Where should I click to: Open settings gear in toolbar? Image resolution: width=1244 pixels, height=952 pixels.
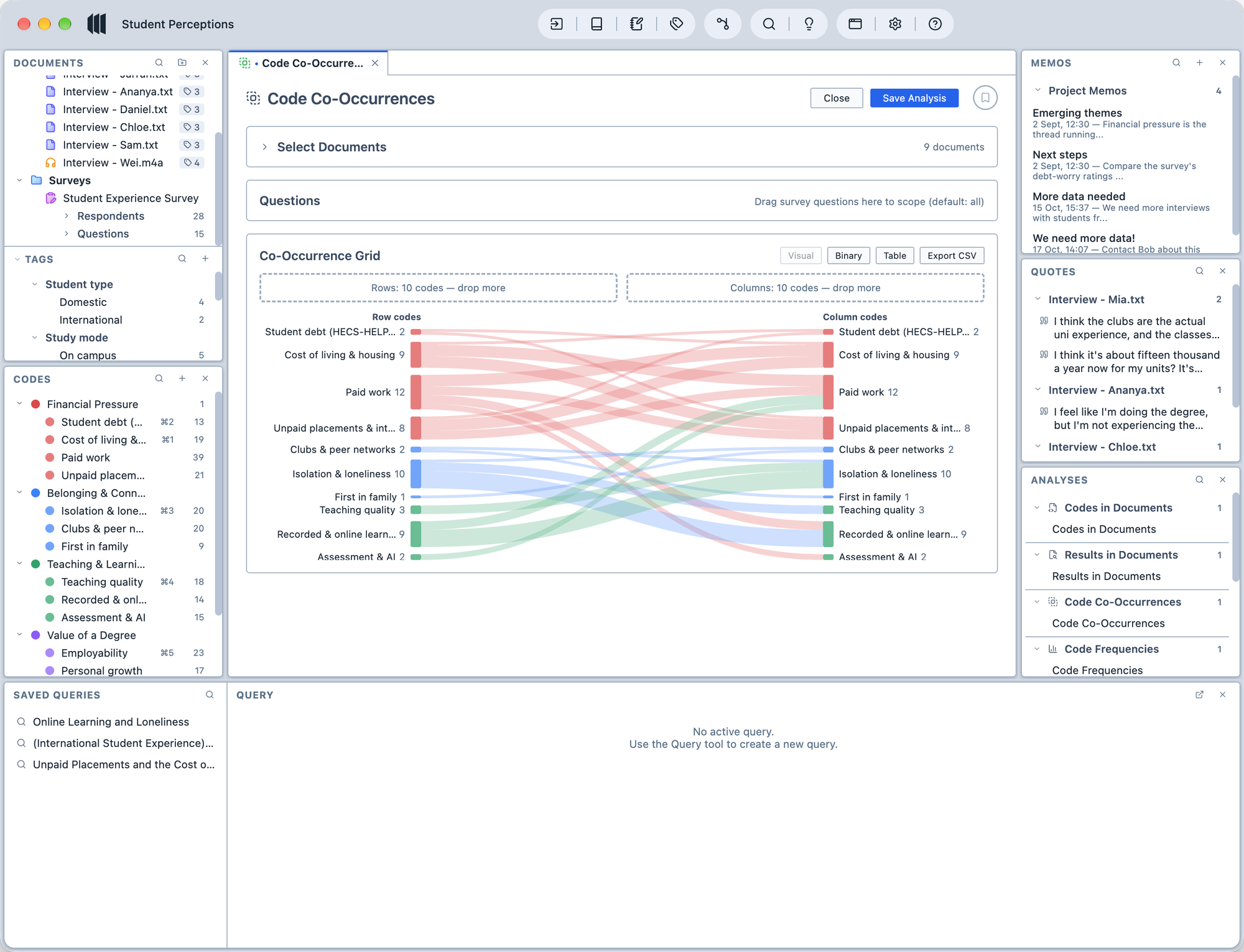[895, 24]
